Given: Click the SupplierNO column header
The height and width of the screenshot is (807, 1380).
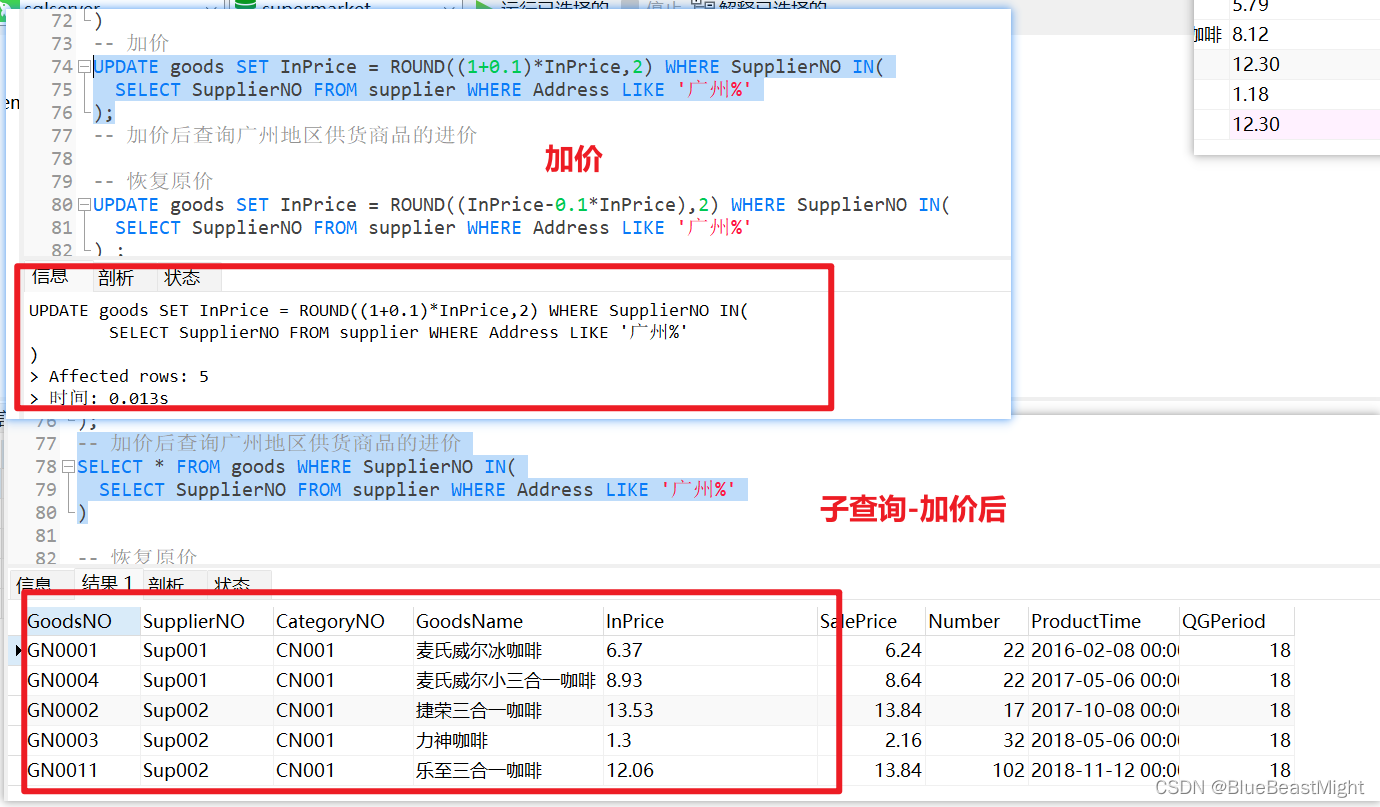Looking at the screenshot, I should click(x=207, y=621).
